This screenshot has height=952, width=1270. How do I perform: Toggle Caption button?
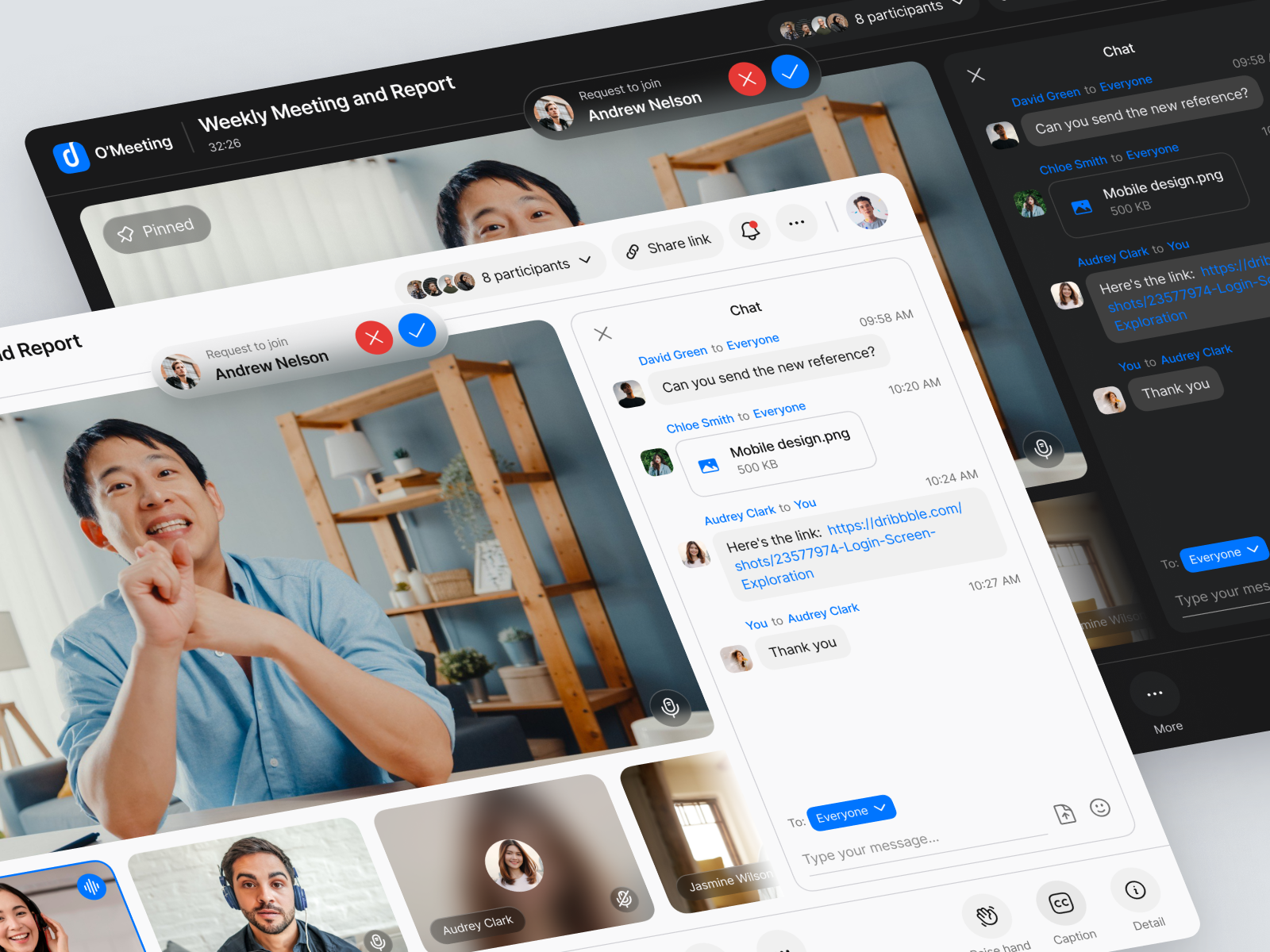click(x=1061, y=904)
